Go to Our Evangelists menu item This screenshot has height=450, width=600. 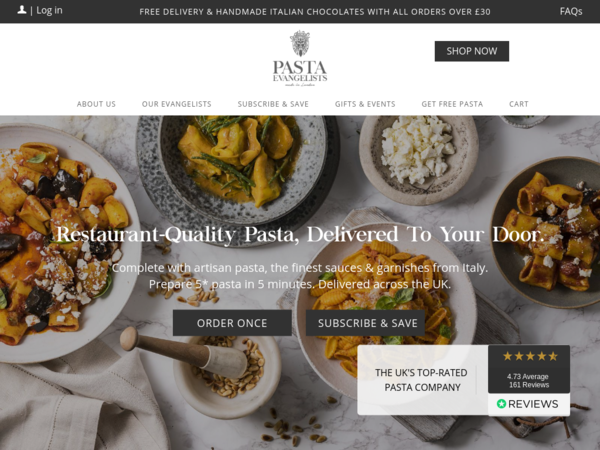[176, 104]
